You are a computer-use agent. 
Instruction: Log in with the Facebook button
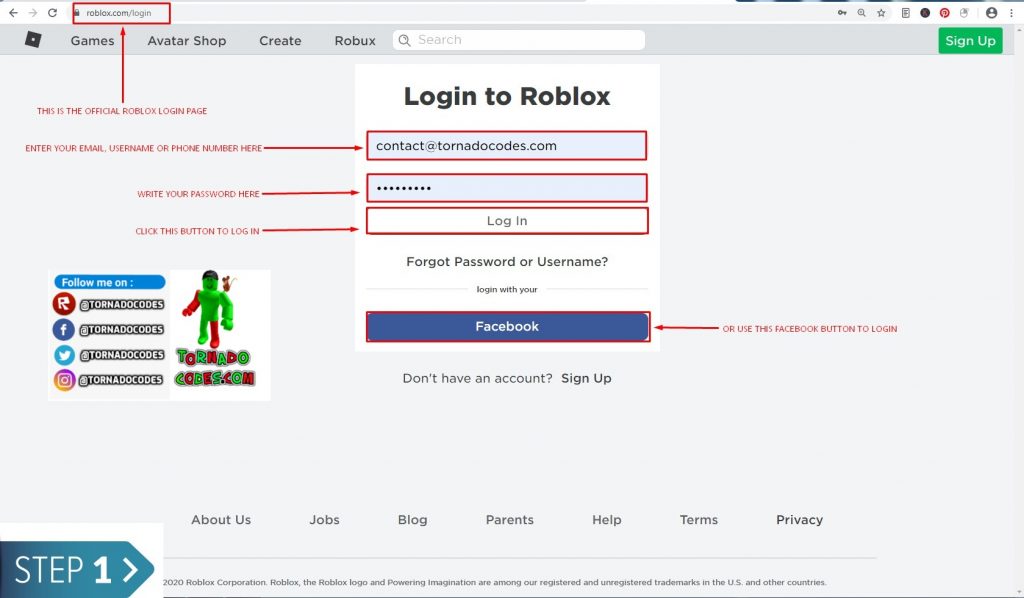pyautogui.click(x=507, y=326)
